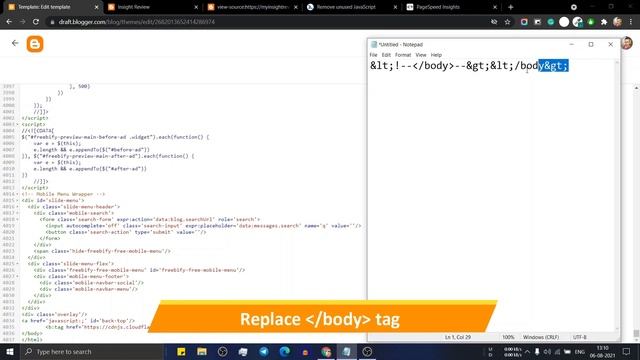Click the volume icon in system tray
This screenshot has height=360, width=640.
547,351
